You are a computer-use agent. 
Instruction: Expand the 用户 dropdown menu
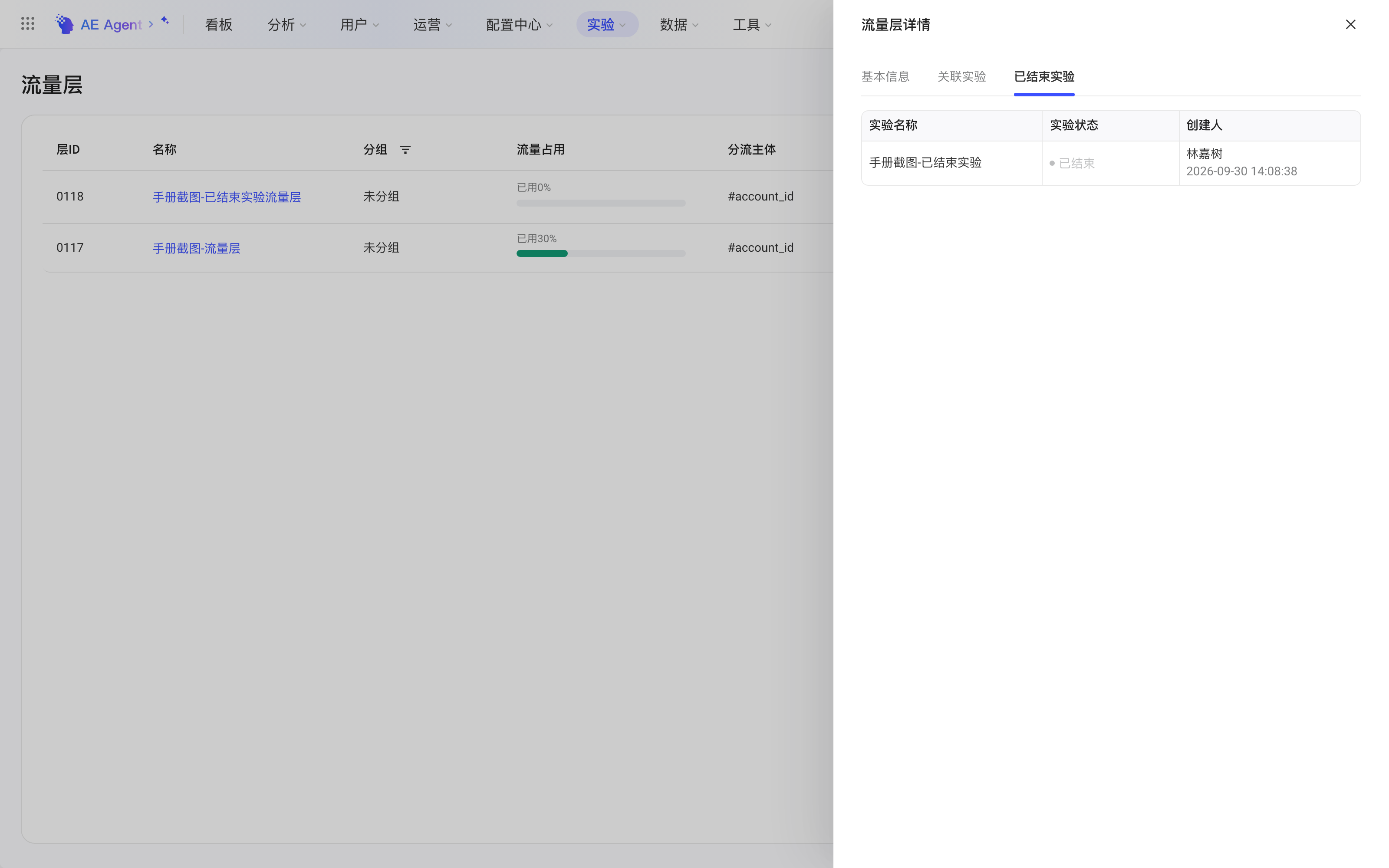(x=360, y=25)
